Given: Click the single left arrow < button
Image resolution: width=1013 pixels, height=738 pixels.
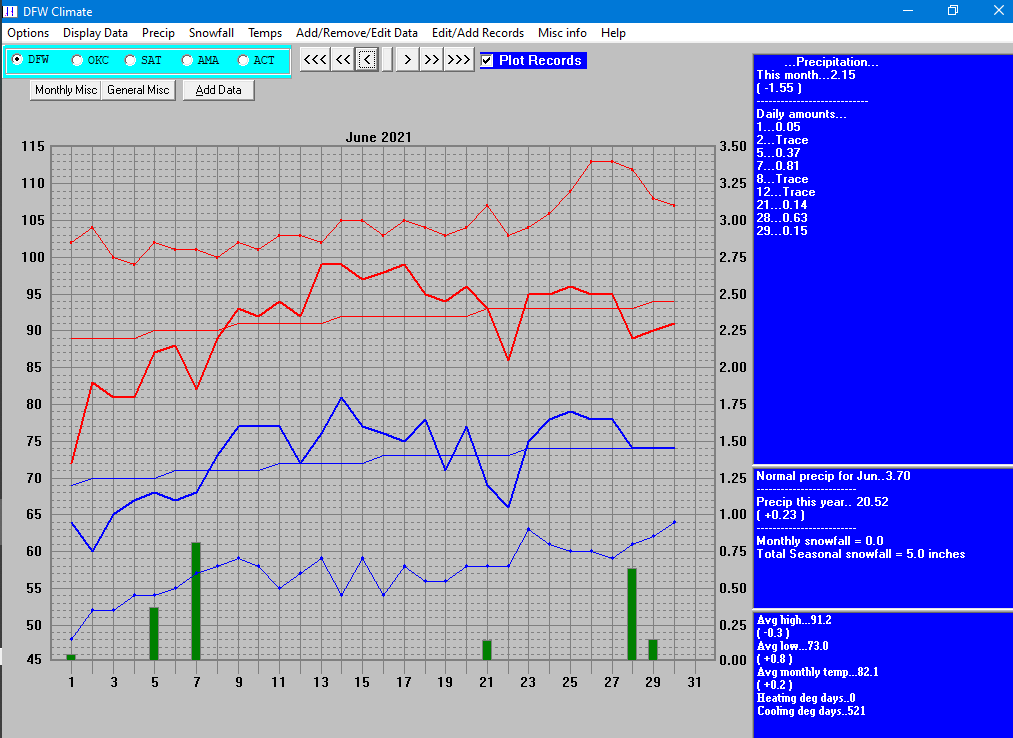Looking at the screenshot, I should click(366, 60).
